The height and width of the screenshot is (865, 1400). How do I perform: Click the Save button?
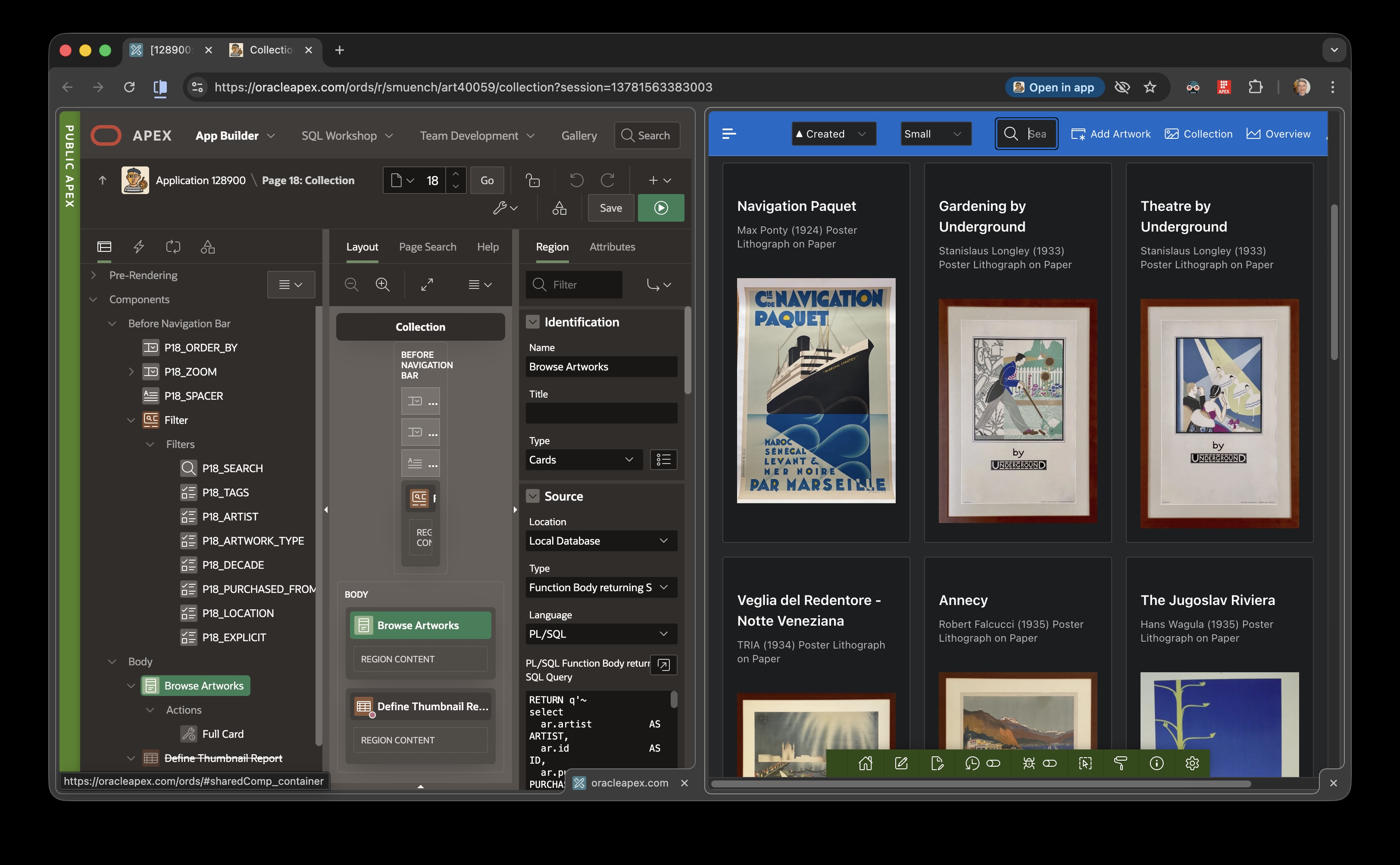pyautogui.click(x=610, y=208)
